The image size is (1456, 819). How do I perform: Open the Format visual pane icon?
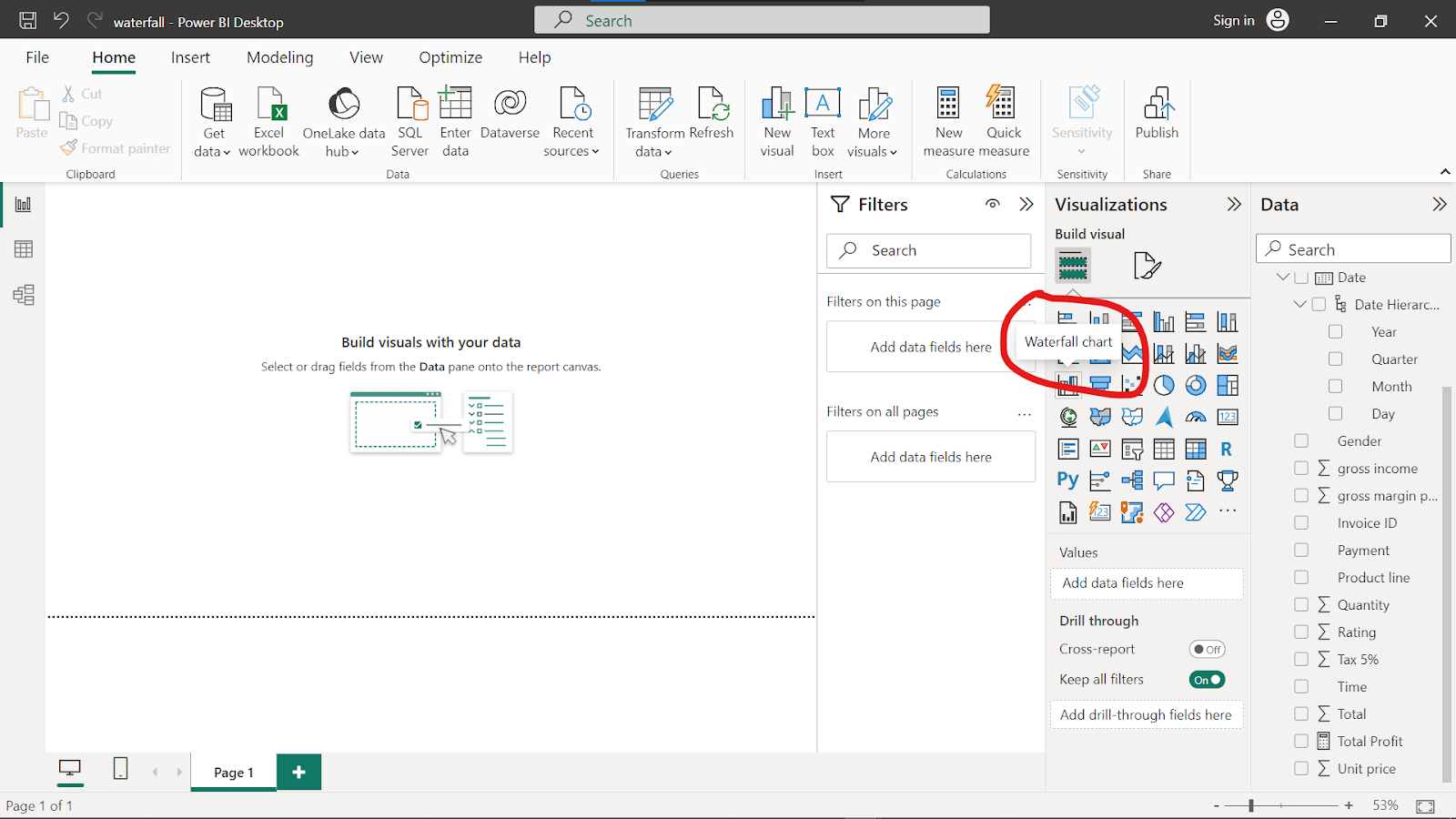[1148, 266]
